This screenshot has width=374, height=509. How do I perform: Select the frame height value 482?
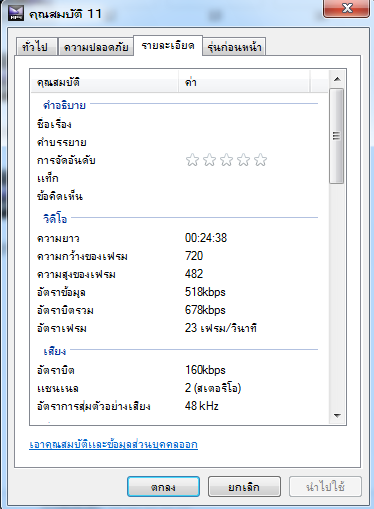[x=194, y=274]
